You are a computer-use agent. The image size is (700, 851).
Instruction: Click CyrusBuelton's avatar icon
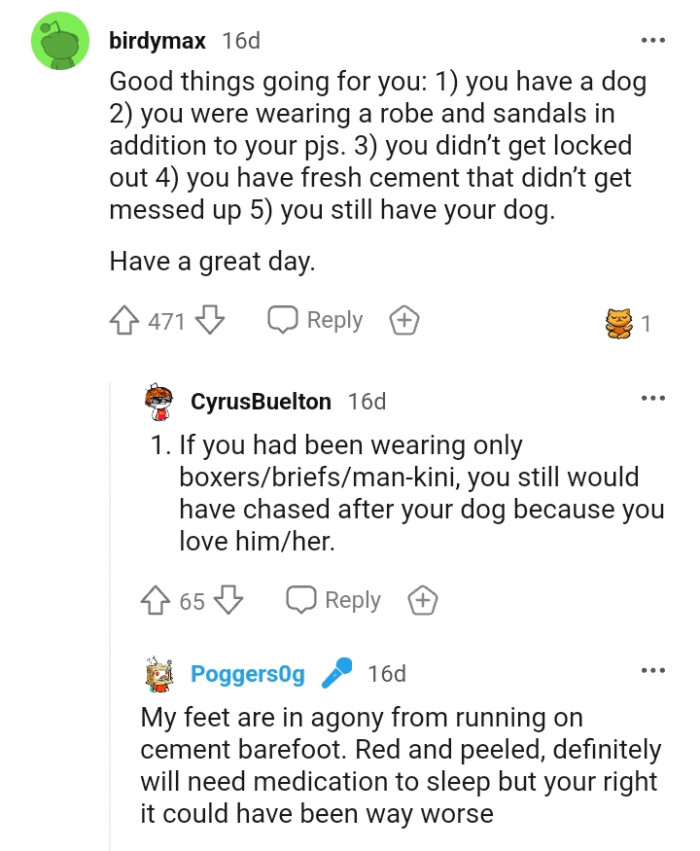click(156, 400)
